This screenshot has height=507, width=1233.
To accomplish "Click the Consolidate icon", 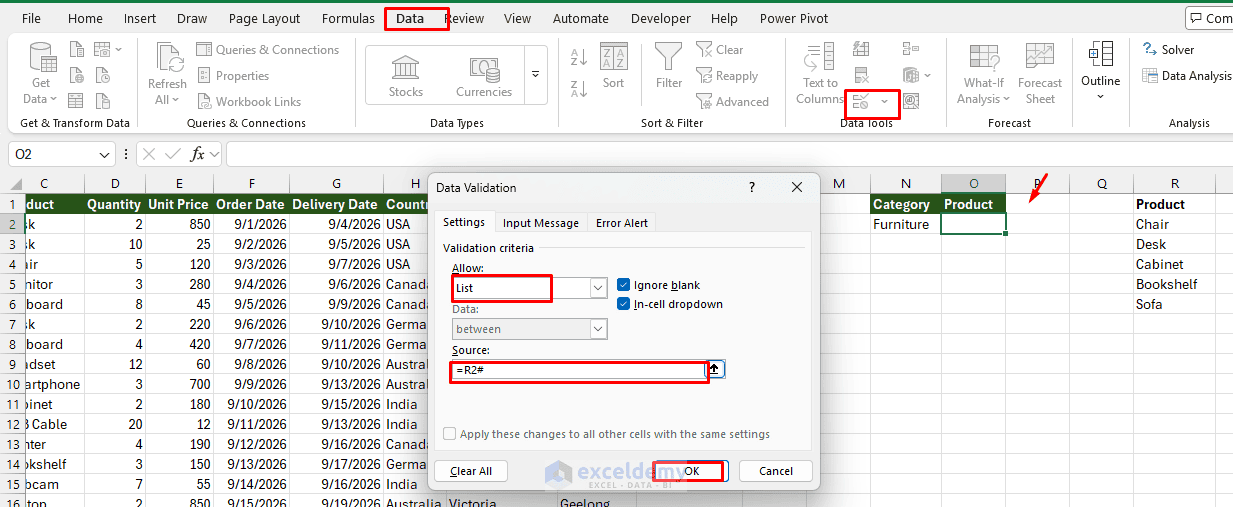I will (910, 49).
